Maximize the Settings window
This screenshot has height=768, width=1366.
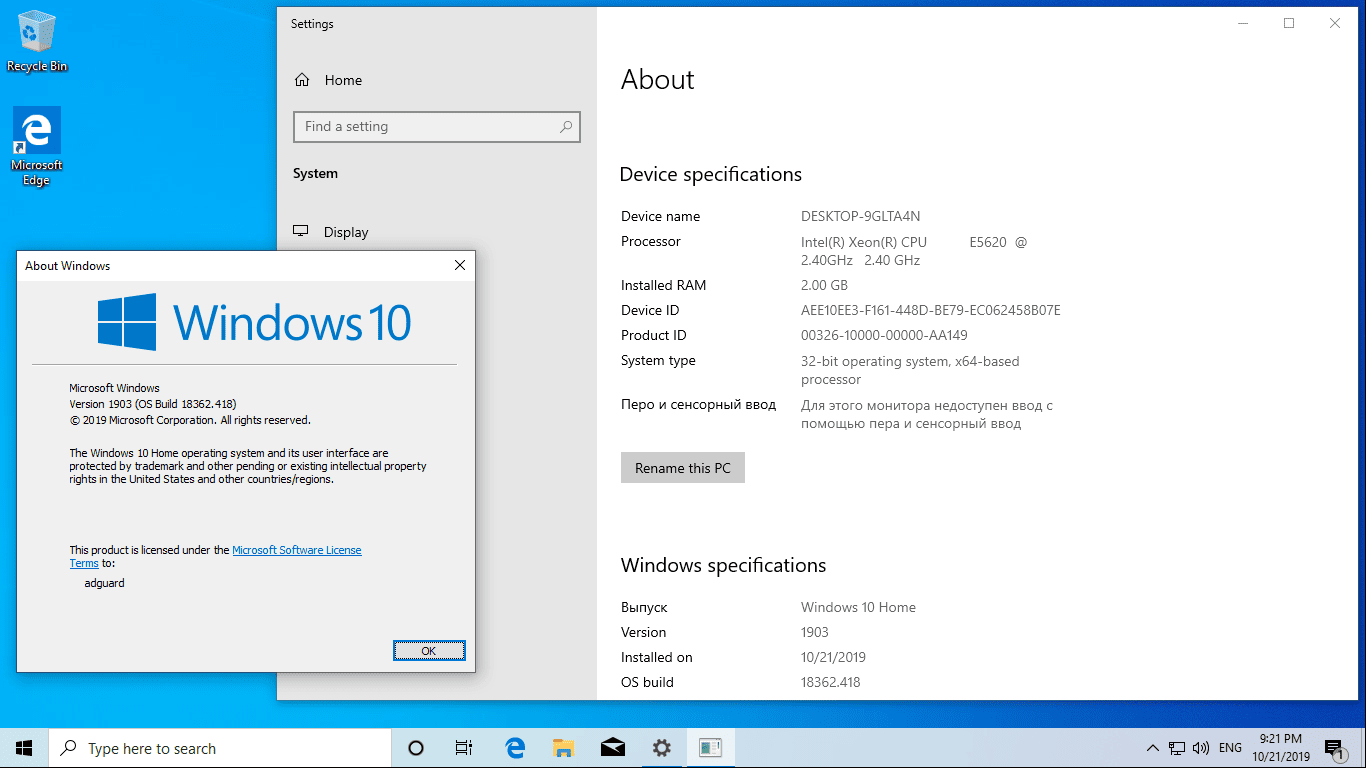(1289, 23)
